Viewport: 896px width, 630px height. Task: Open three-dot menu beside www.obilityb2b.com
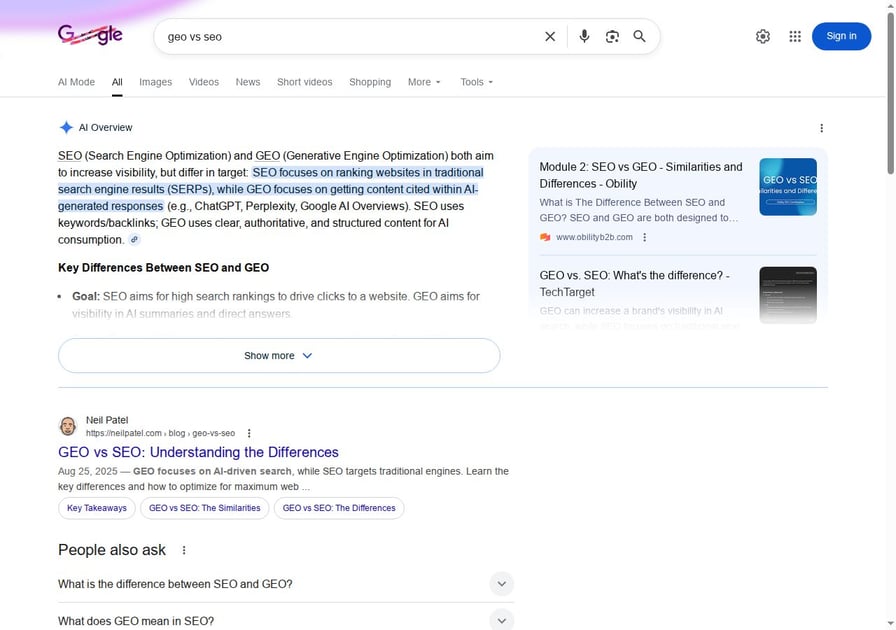pyautogui.click(x=645, y=237)
